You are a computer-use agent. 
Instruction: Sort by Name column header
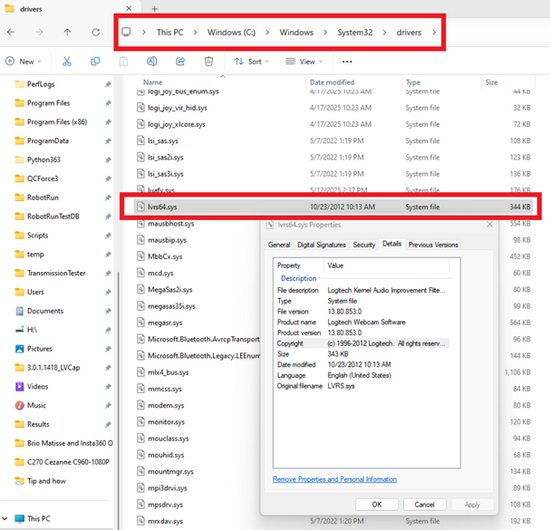(x=153, y=82)
